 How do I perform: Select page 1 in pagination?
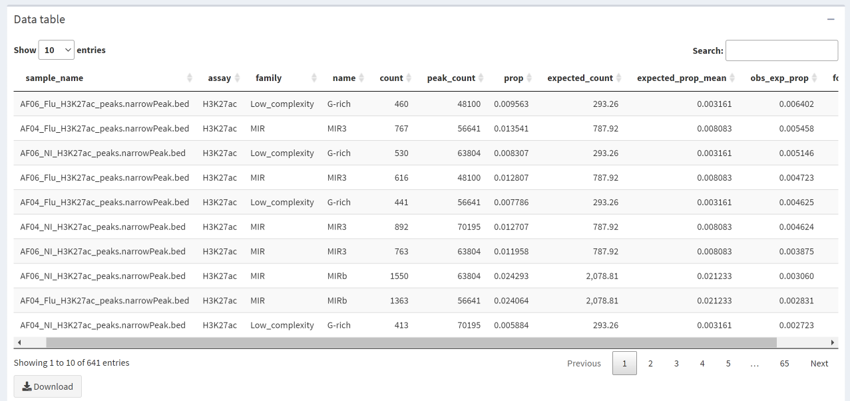click(x=624, y=364)
